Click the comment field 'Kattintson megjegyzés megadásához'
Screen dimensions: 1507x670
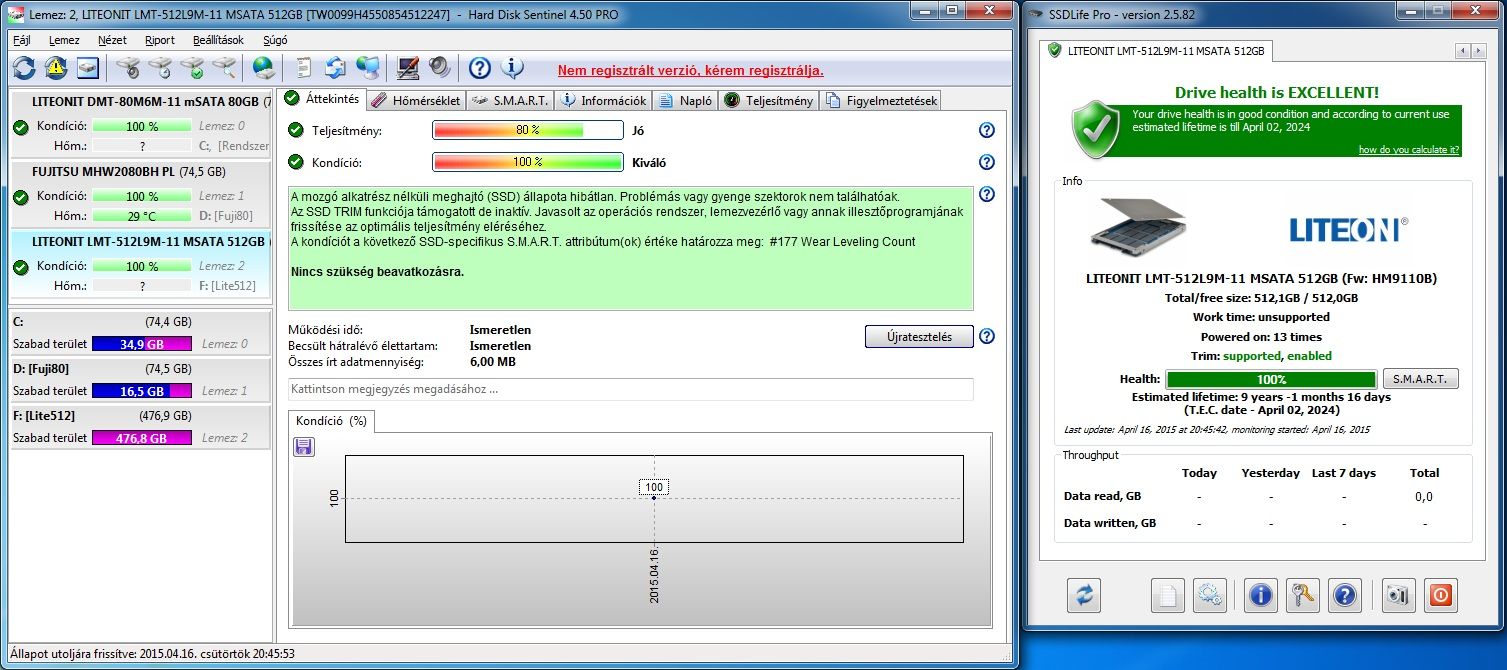[x=630, y=389]
